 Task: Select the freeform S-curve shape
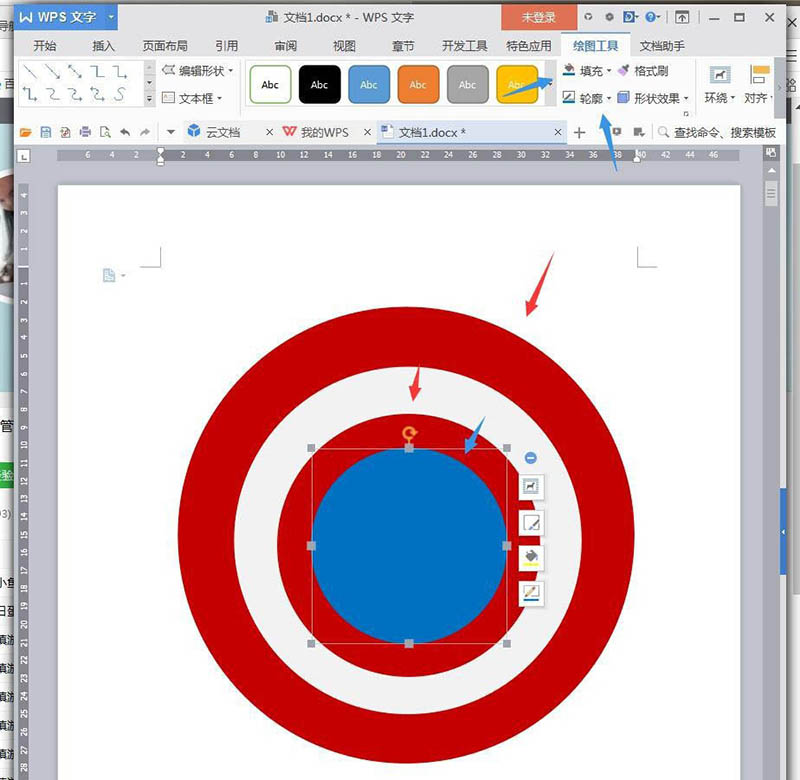click(x=120, y=94)
